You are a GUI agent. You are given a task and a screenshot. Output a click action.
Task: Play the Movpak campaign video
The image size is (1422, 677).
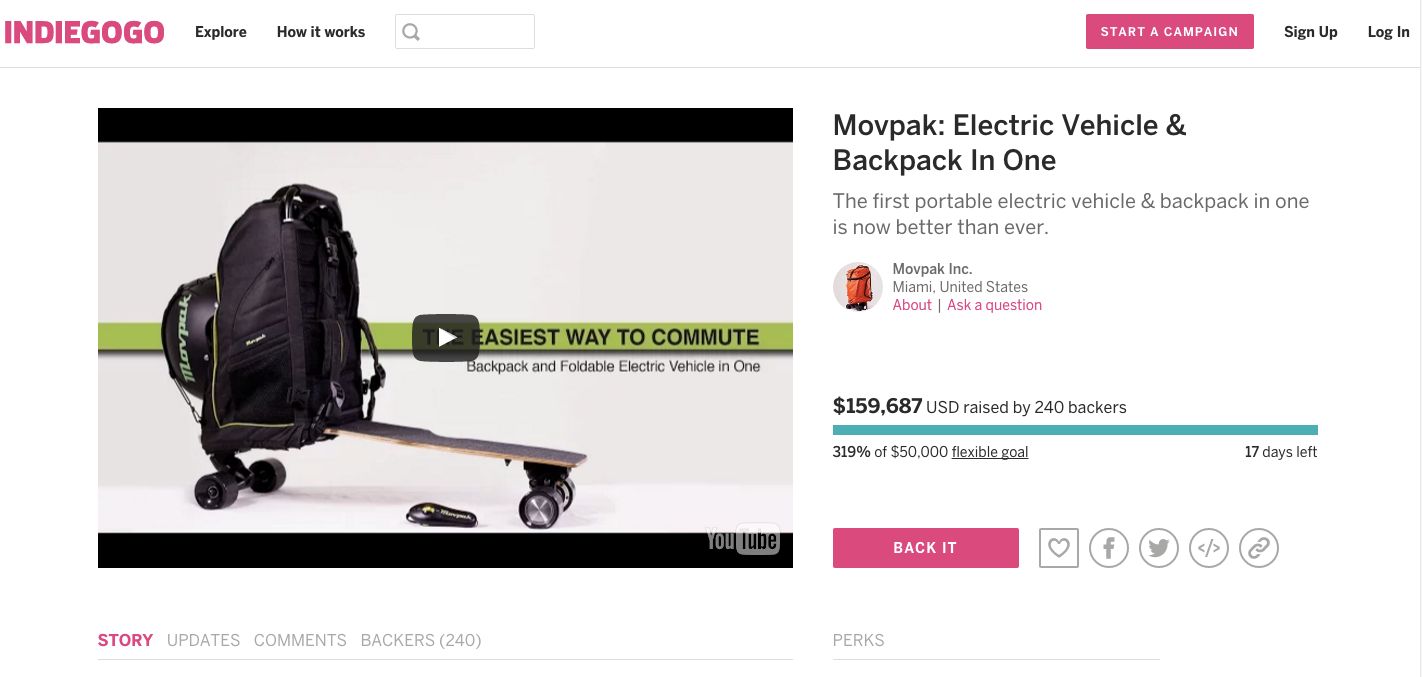click(x=445, y=338)
